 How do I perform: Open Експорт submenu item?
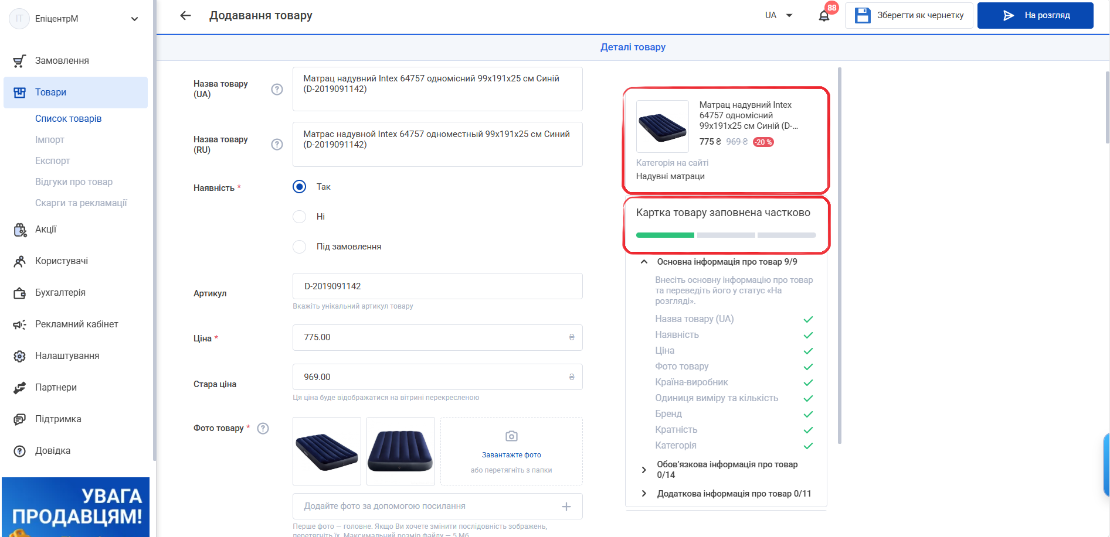coord(52,161)
